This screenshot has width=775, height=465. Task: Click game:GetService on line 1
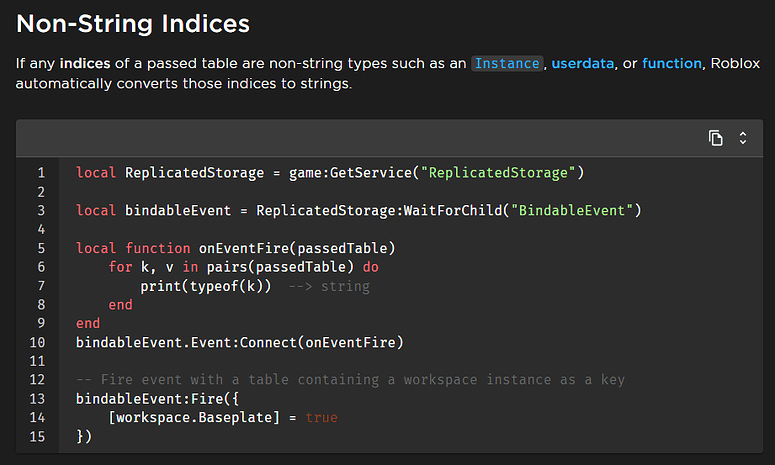click(350, 173)
